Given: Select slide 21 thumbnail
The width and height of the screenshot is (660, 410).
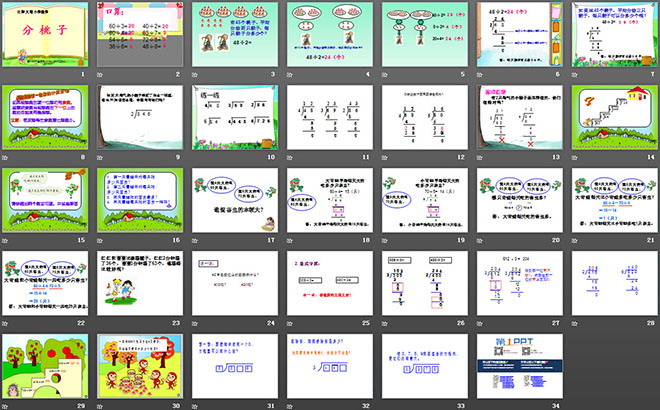Looking at the screenshot, I should [615, 200].
